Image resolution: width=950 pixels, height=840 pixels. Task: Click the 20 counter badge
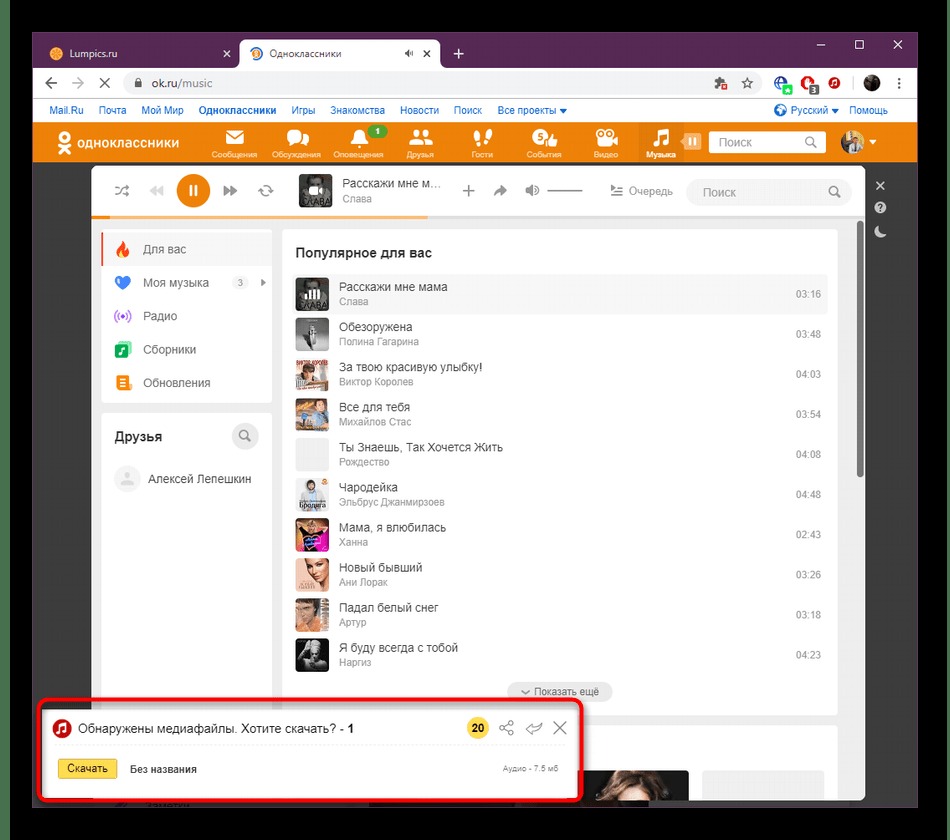477,728
